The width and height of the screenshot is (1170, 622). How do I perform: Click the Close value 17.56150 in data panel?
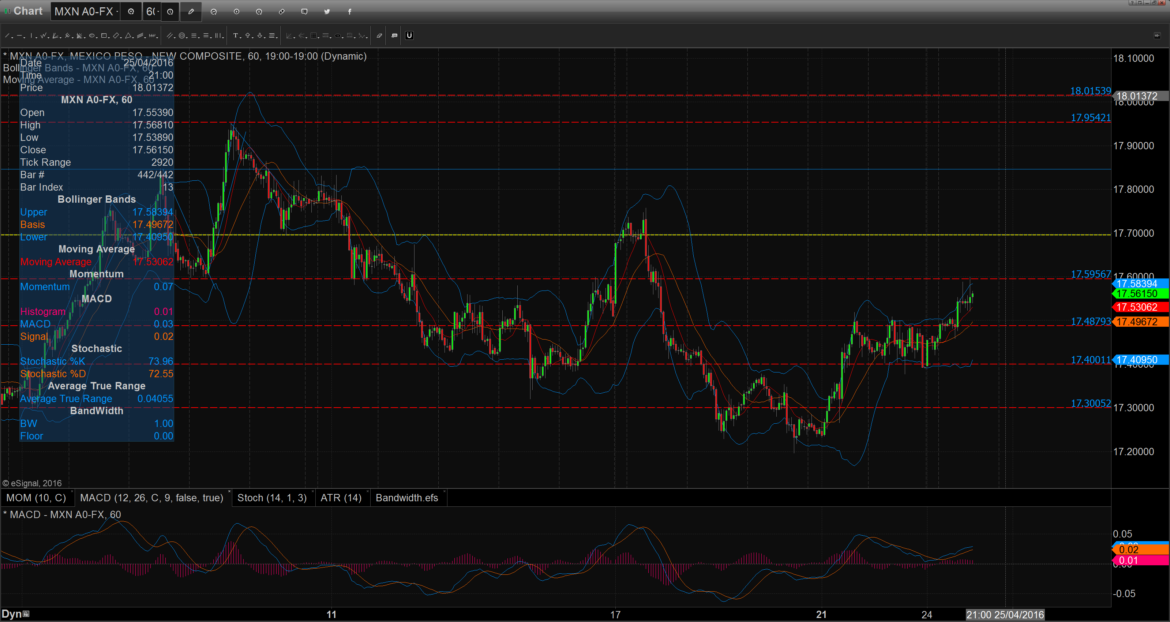tap(153, 150)
